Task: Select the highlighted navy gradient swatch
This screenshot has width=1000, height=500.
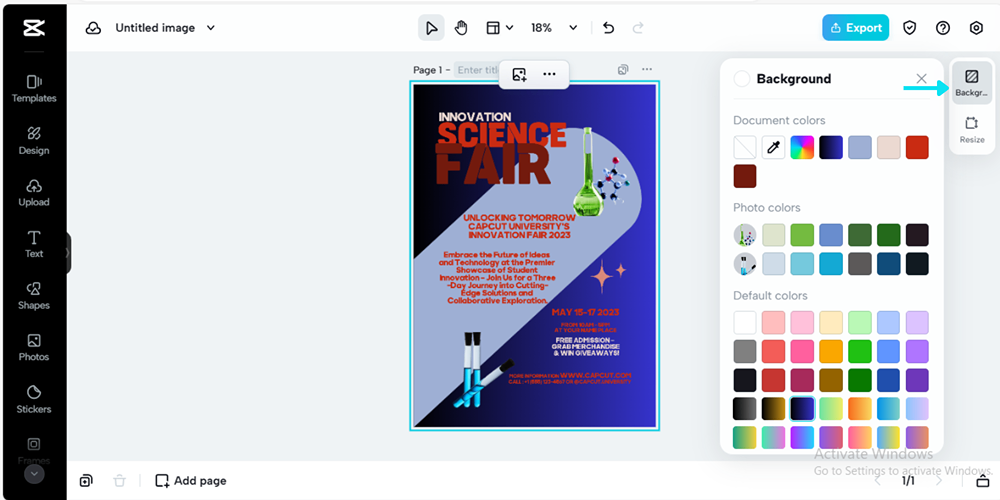Action: click(x=802, y=409)
